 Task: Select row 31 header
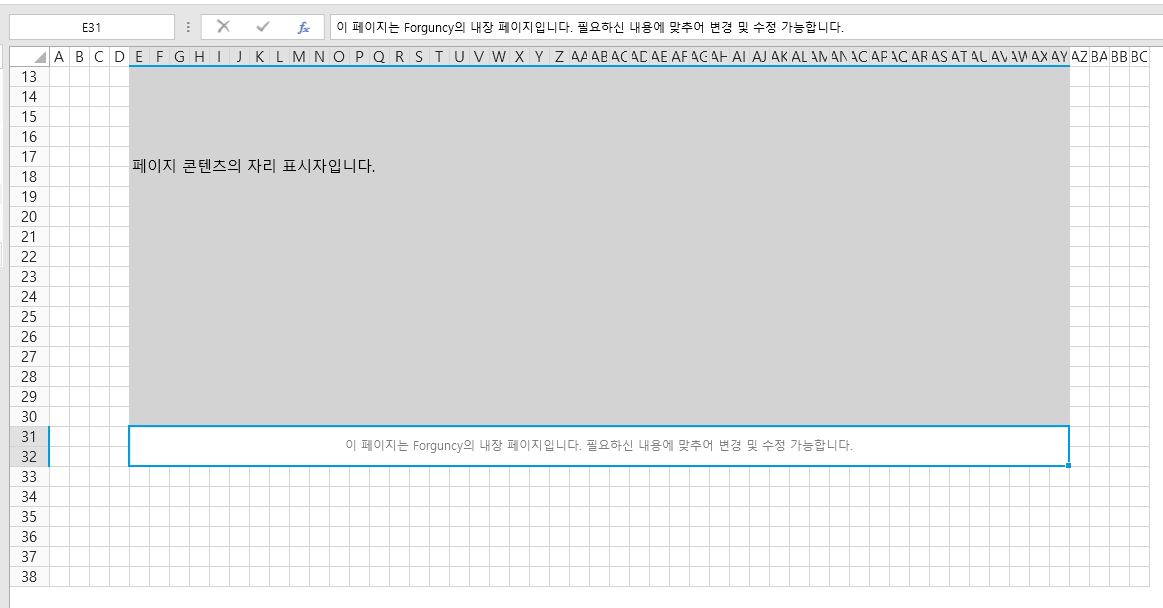(x=29, y=437)
